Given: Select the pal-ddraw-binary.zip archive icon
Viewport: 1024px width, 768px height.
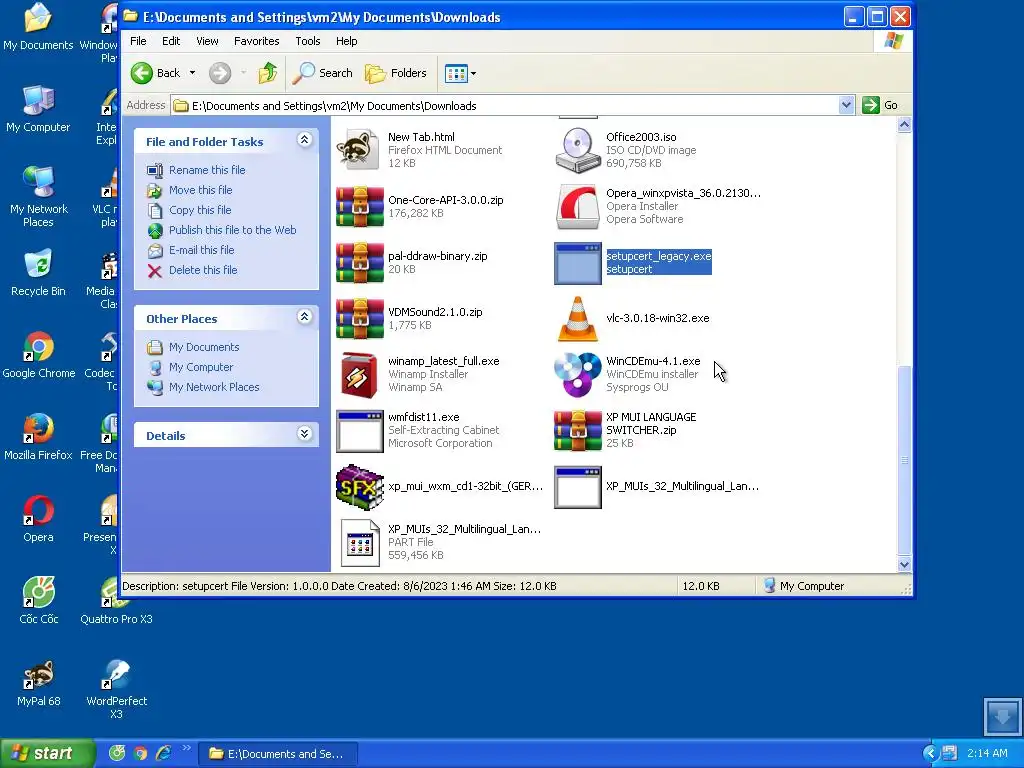Looking at the screenshot, I should 359,263.
